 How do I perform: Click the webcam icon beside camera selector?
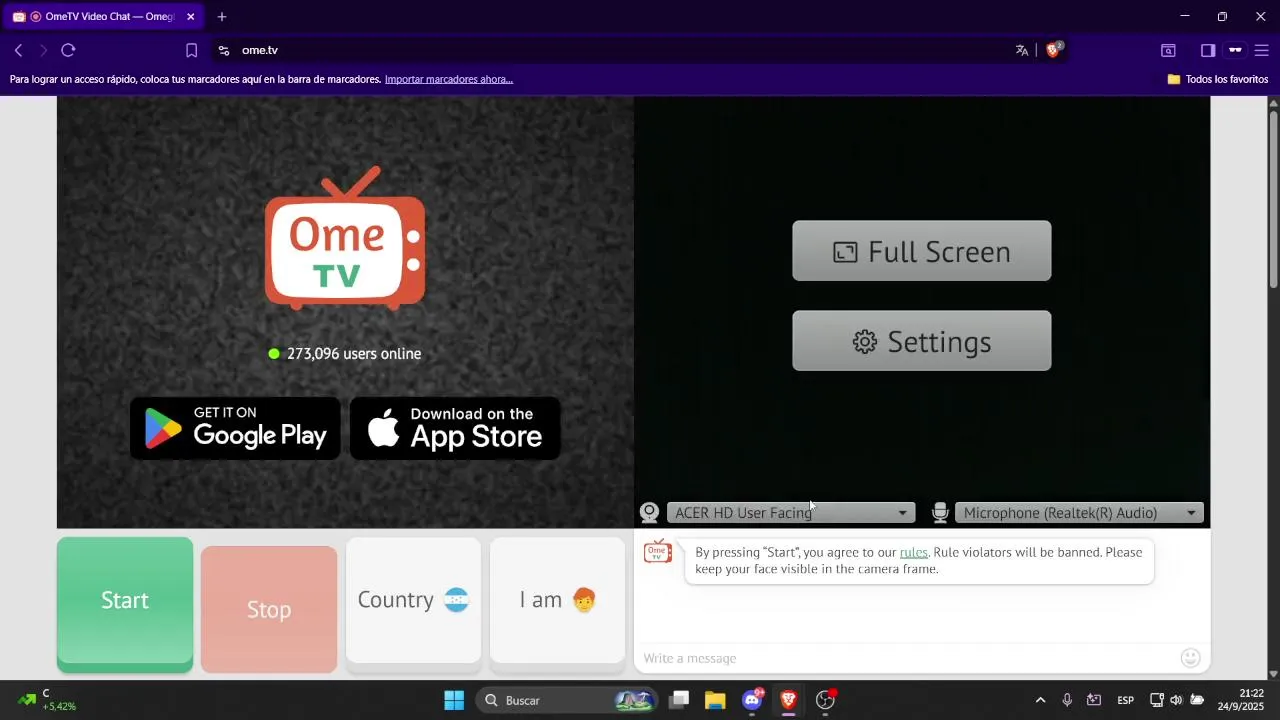(649, 513)
